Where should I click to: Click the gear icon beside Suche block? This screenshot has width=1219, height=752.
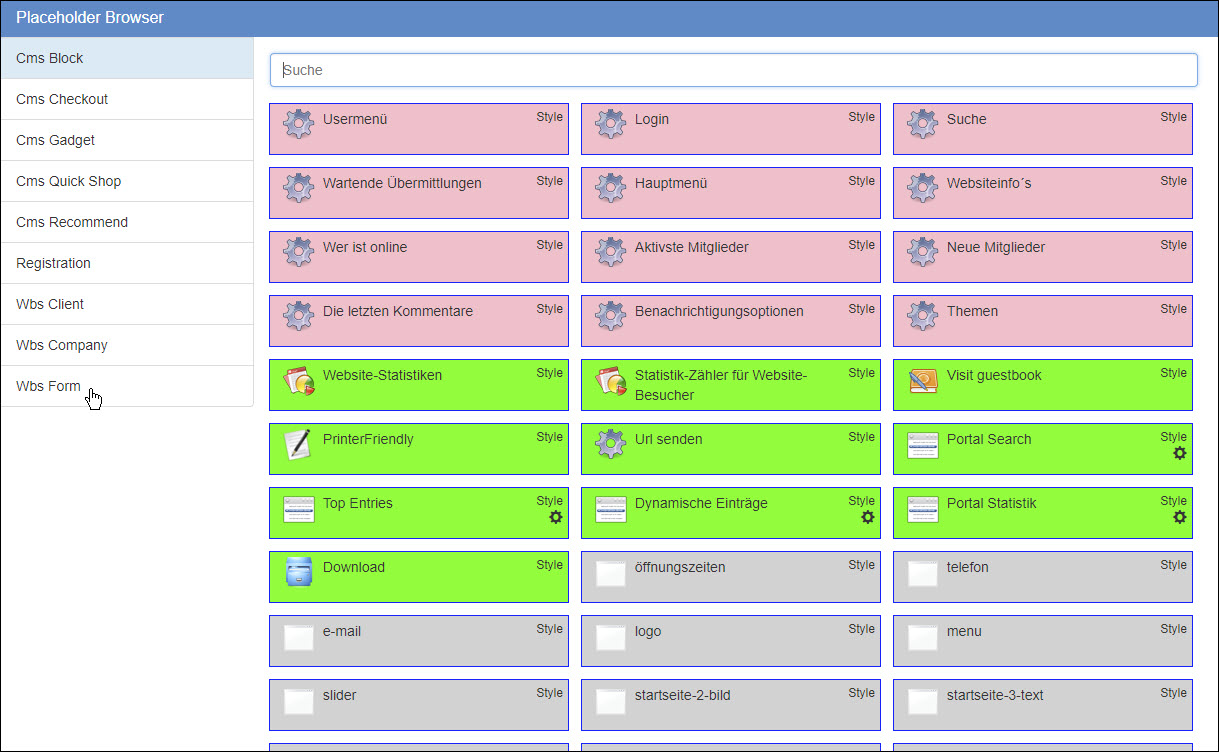(x=922, y=123)
